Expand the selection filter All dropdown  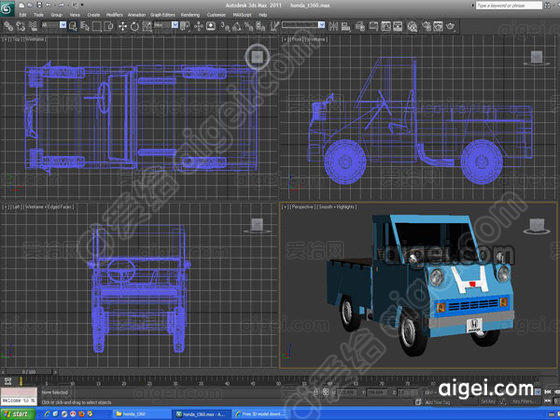(x=54, y=25)
